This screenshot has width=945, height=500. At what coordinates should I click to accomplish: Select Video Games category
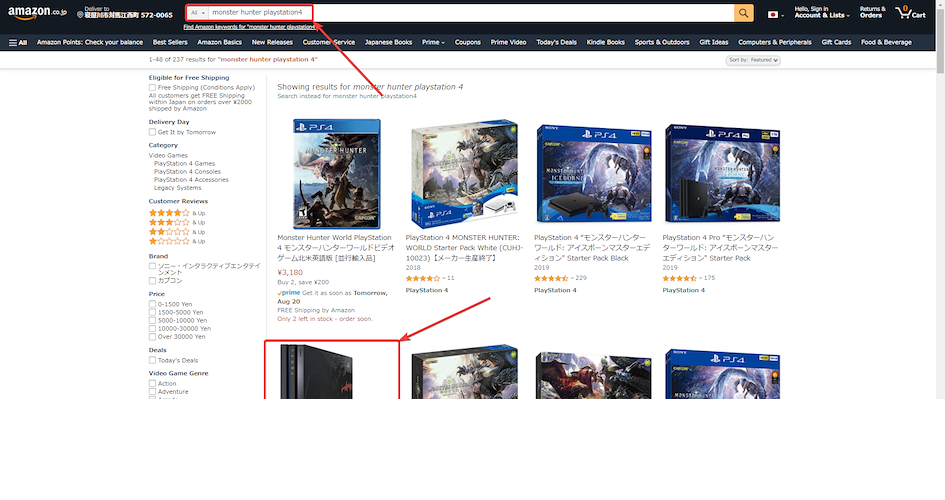tap(168, 155)
